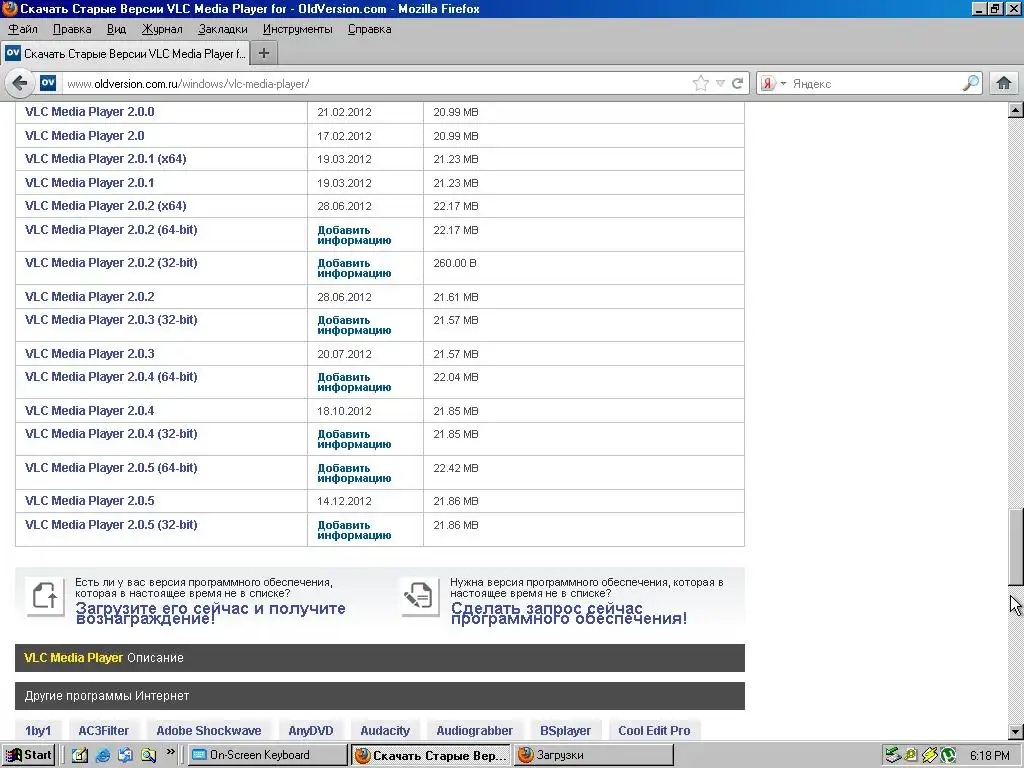Click into the Яндекс search field

click(x=875, y=84)
